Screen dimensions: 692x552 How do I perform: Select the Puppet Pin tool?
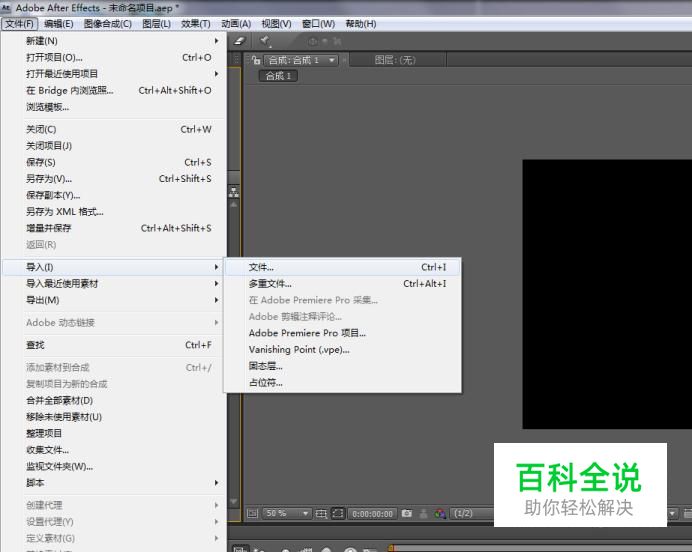point(265,41)
